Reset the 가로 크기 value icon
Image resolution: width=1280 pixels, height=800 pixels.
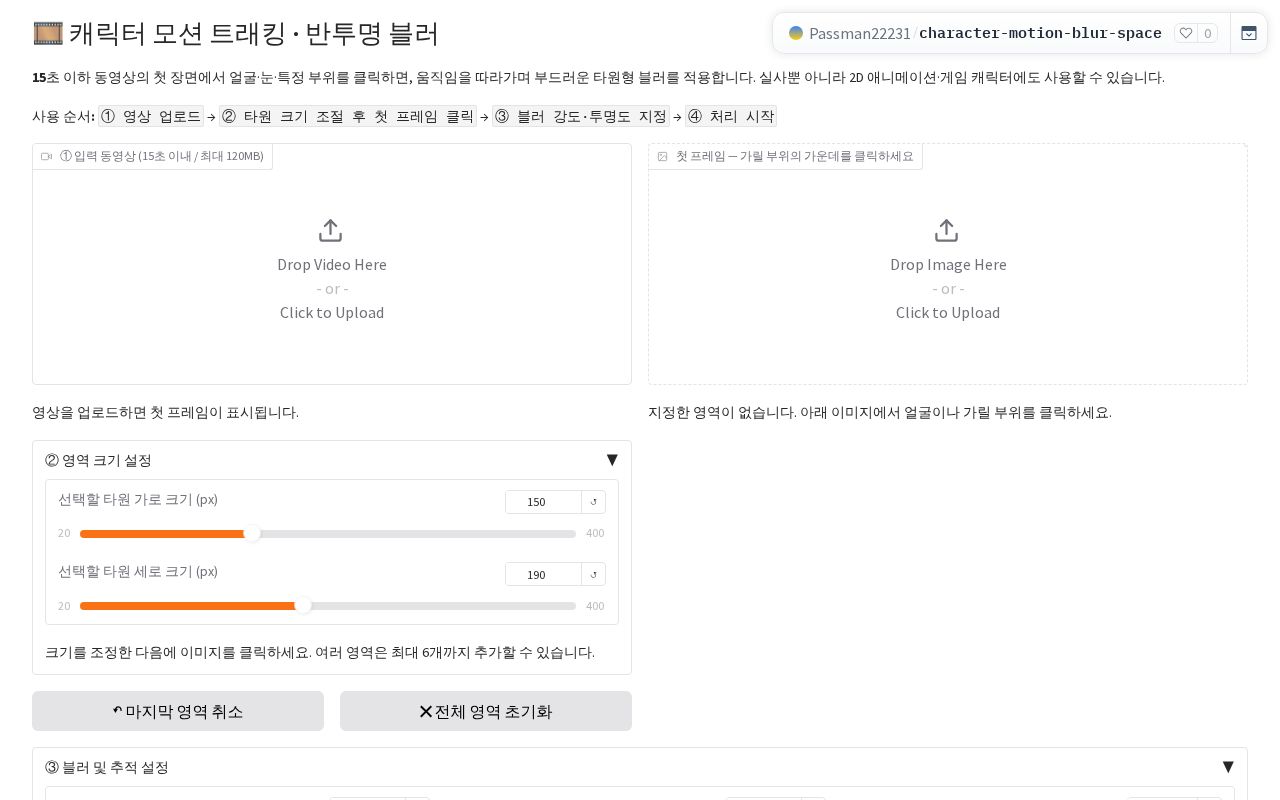[594, 502]
